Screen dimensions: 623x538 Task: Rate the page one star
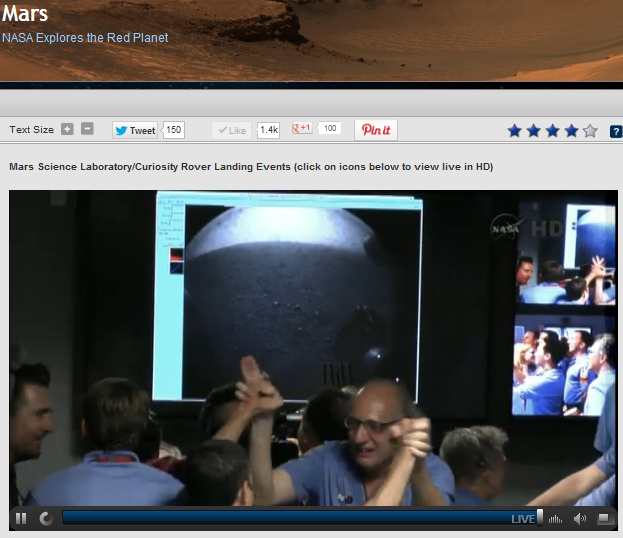point(514,131)
